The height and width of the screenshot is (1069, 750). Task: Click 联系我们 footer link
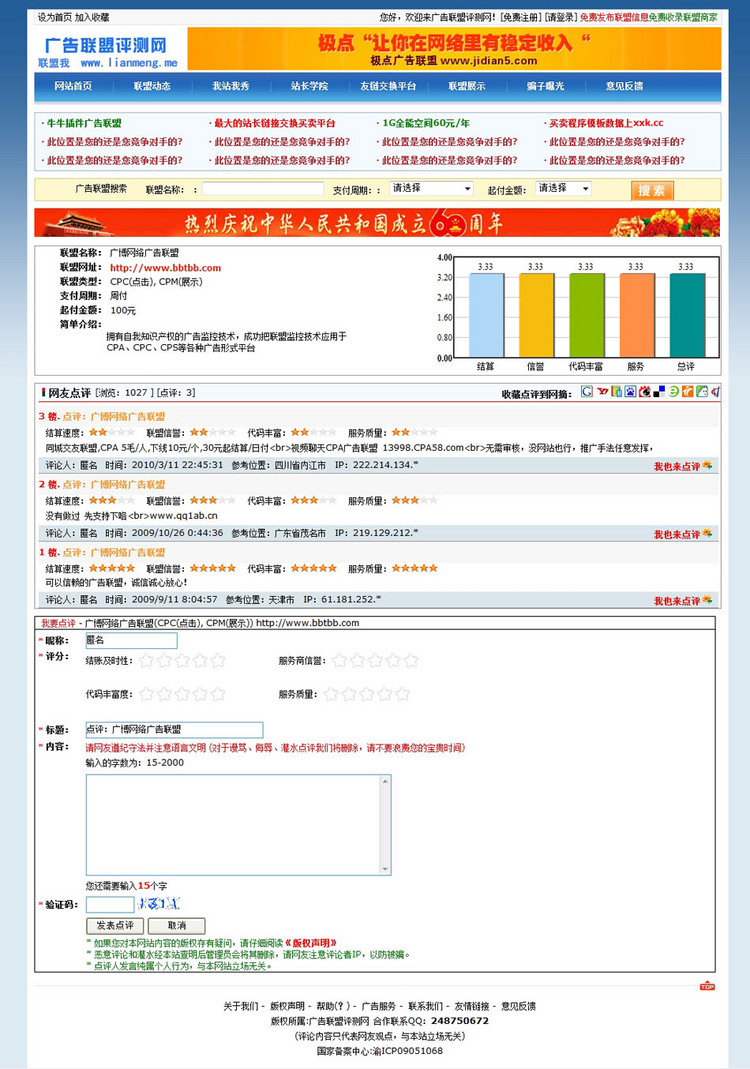[425, 1006]
